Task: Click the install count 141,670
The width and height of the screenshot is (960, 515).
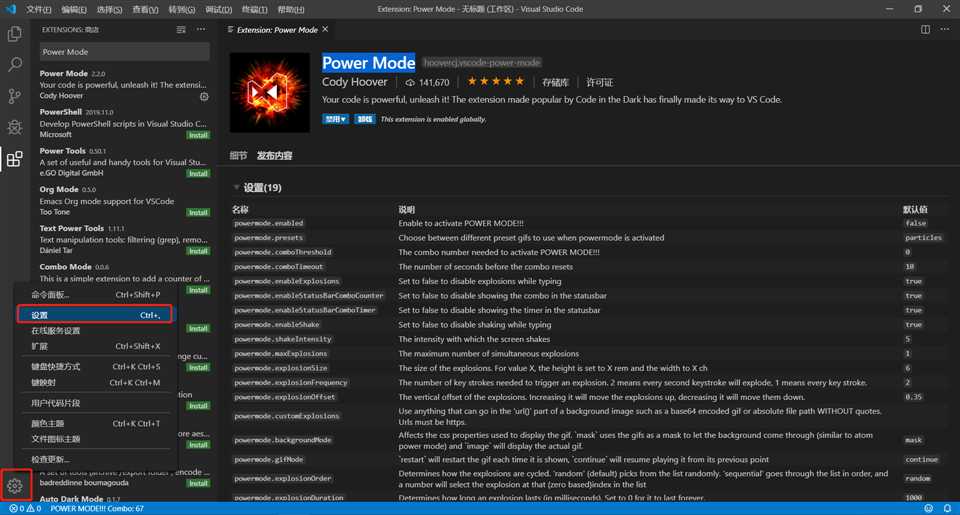Action: click(427, 82)
